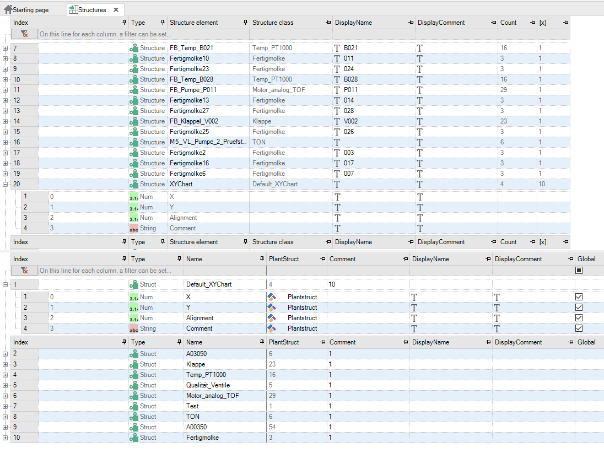Click structure icon of Fertigmolke23 row

point(134,69)
